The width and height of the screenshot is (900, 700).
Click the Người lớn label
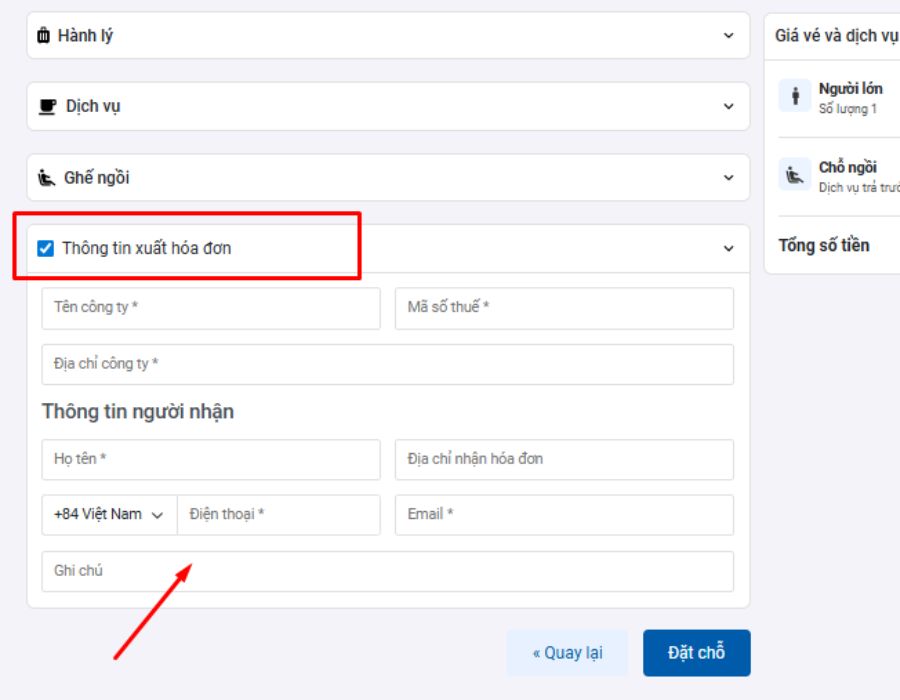click(x=850, y=89)
